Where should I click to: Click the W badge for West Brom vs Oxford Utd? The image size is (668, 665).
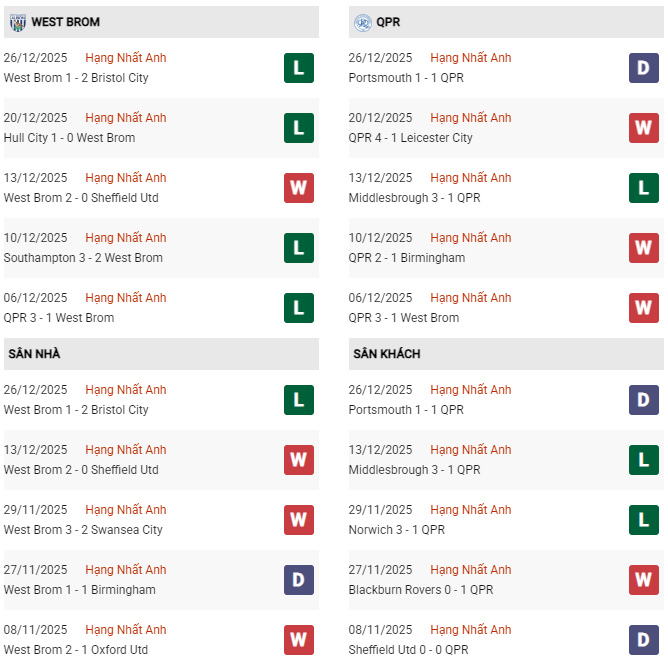(298, 640)
